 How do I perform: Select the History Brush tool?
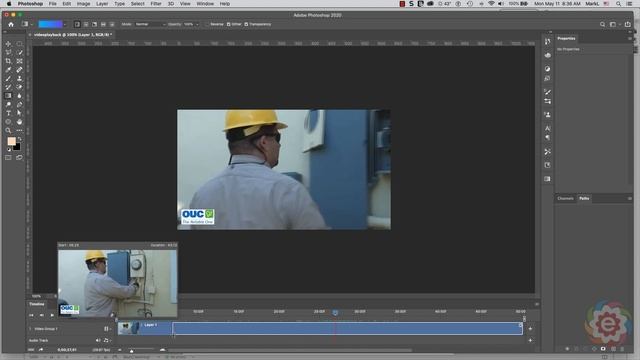pos(8,87)
